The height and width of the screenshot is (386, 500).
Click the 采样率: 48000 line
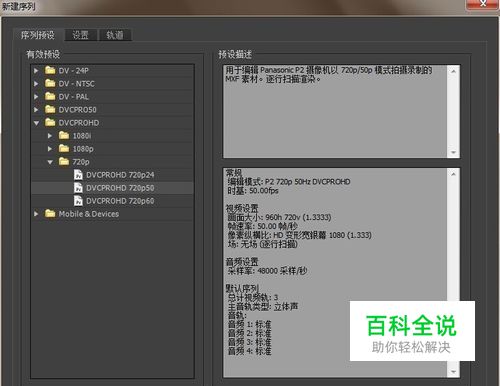pyautogui.click(x=267, y=271)
